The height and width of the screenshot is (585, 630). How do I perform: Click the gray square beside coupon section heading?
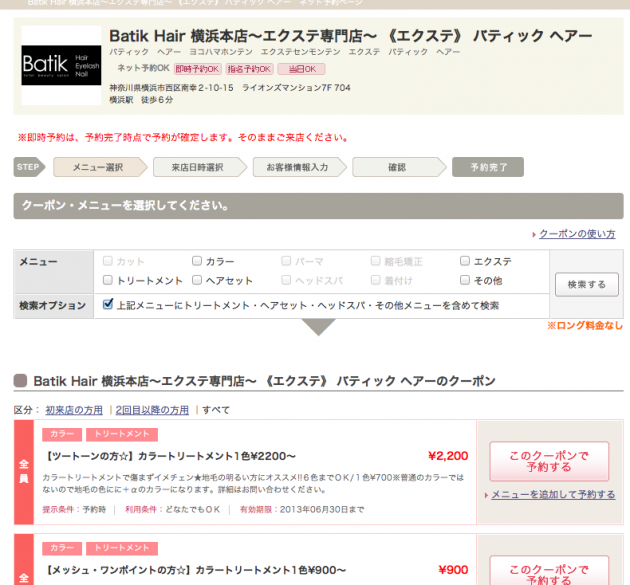(x=20, y=380)
